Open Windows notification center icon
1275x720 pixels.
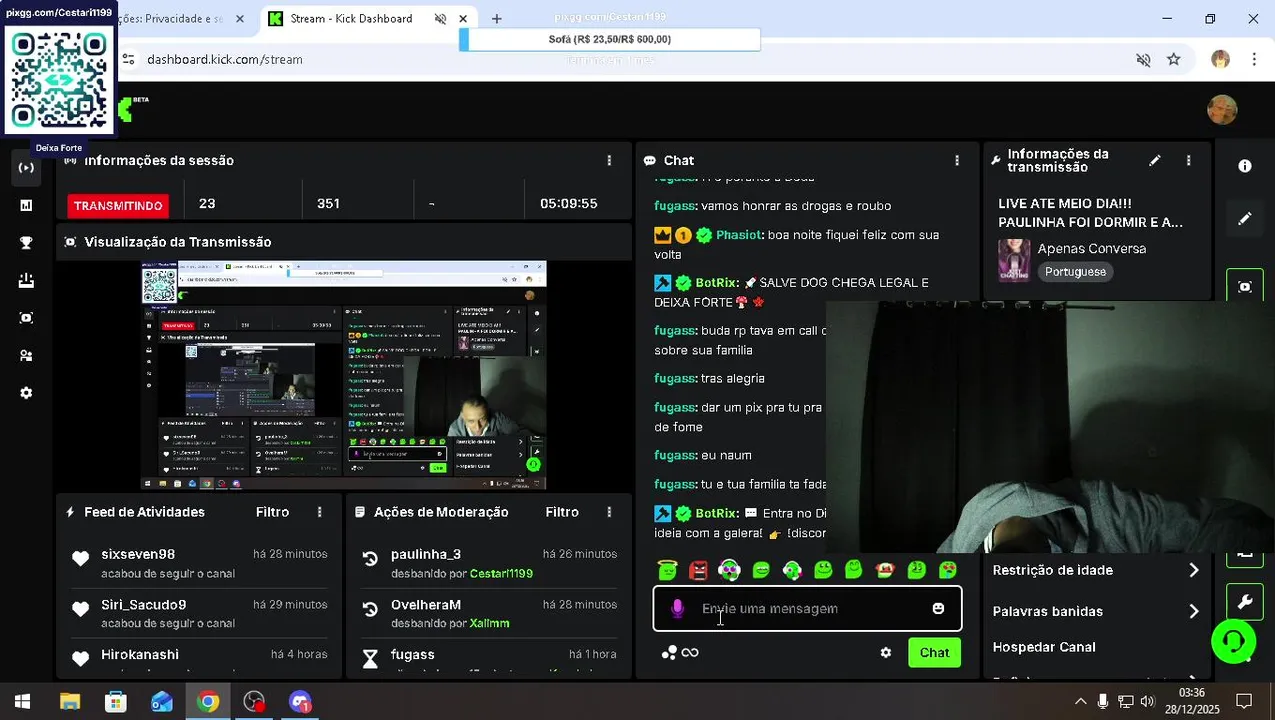1244,702
